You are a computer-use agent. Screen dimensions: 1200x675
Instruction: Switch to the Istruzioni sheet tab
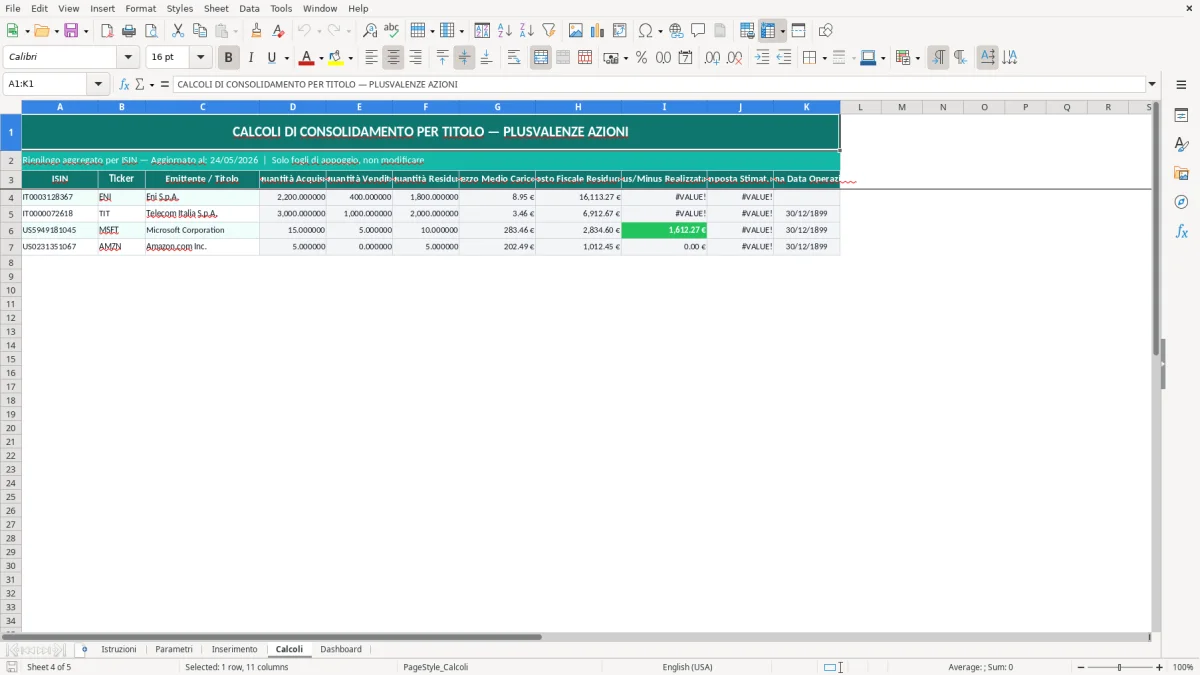[x=119, y=649]
